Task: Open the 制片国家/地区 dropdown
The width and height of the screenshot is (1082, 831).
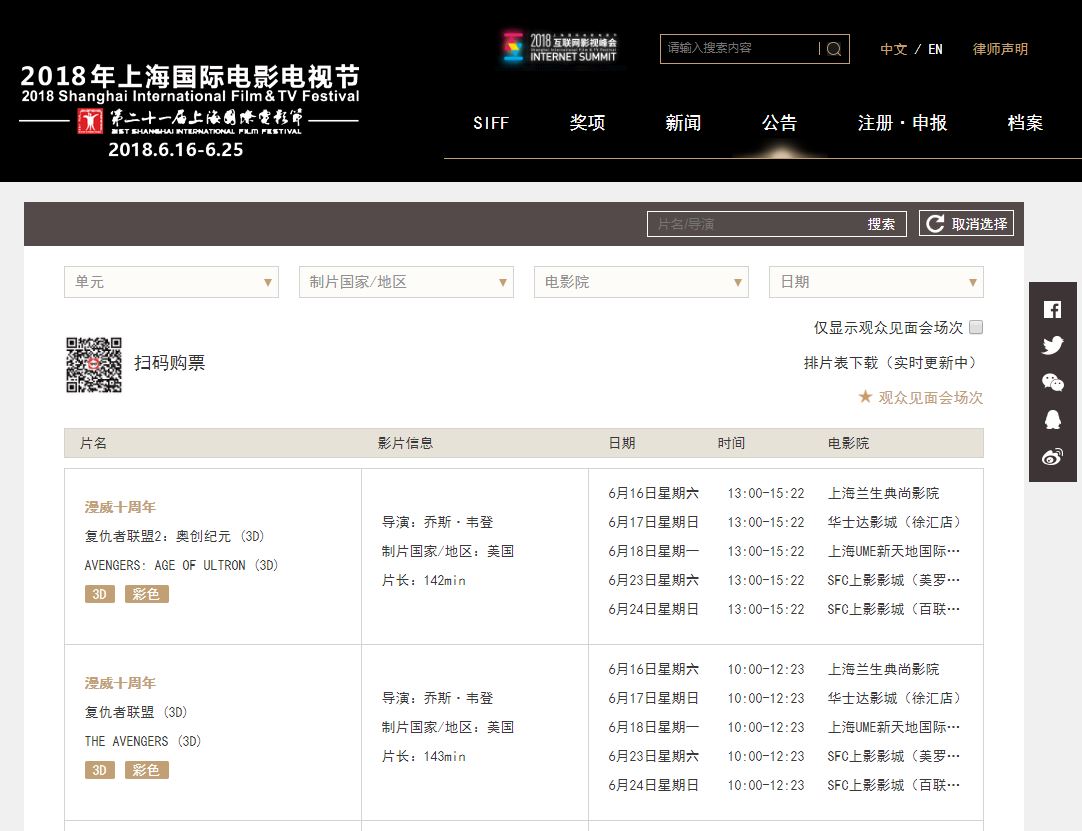Action: coord(406,282)
